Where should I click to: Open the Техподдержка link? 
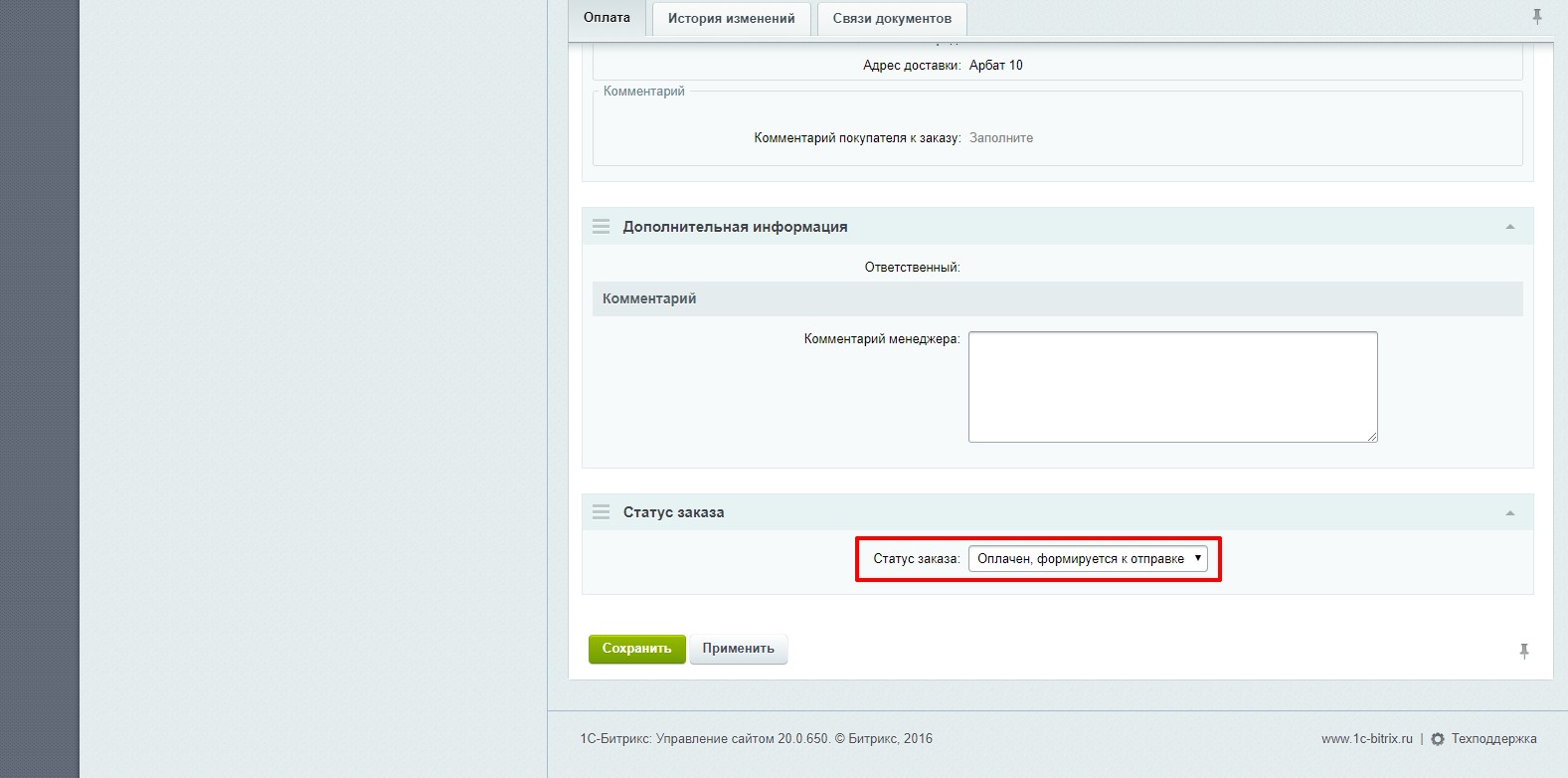[x=1493, y=739]
